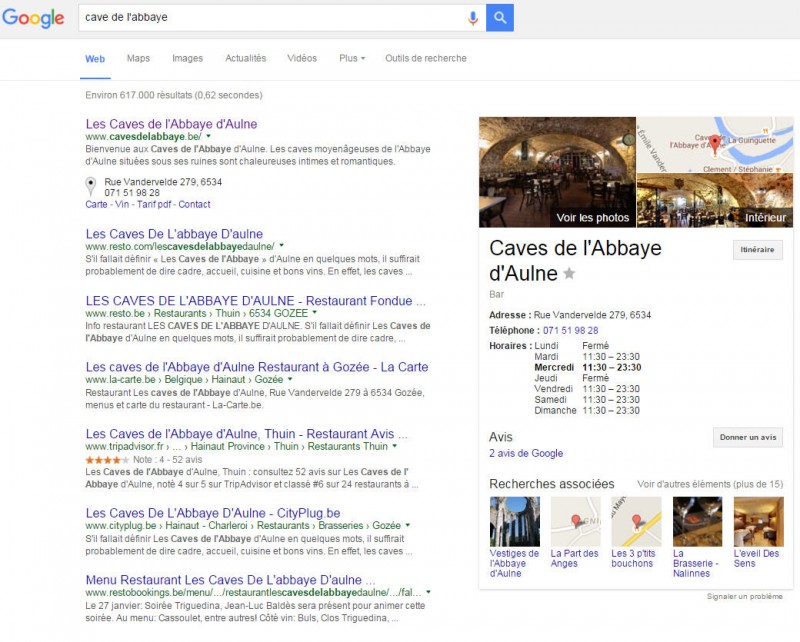This screenshot has width=800, height=642.
Task: Open cityplug.be result options arrow
Action: [x=407, y=525]
